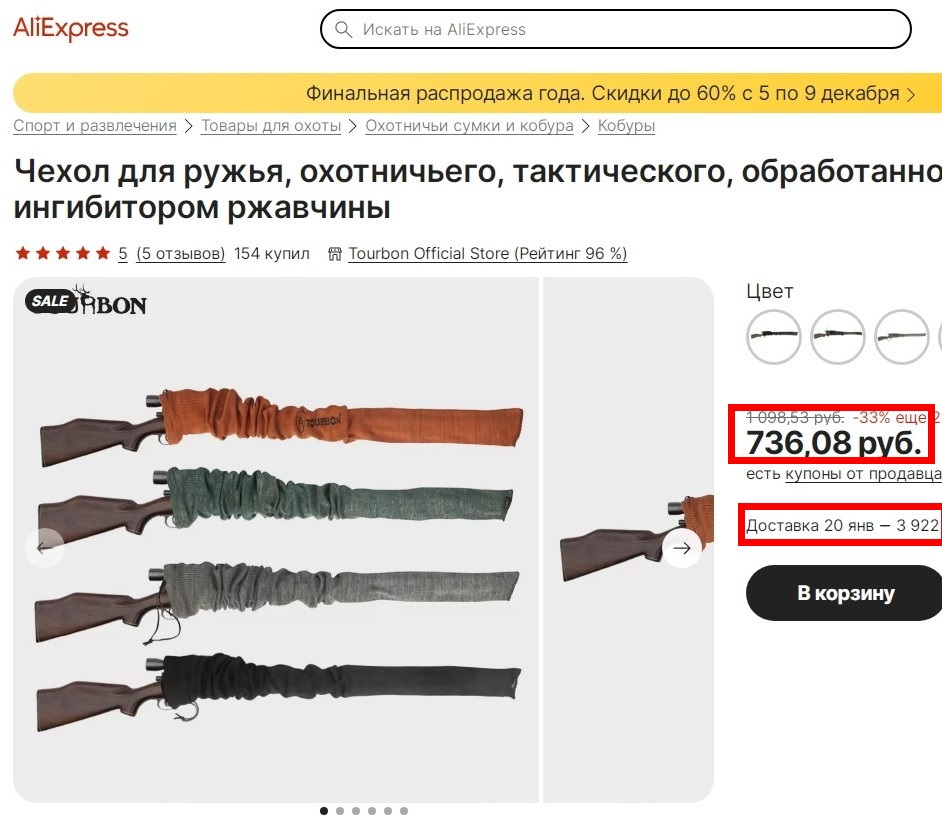Open the "Кобуры" breadcrumb category
942x828 pixels.
point(626,126)
